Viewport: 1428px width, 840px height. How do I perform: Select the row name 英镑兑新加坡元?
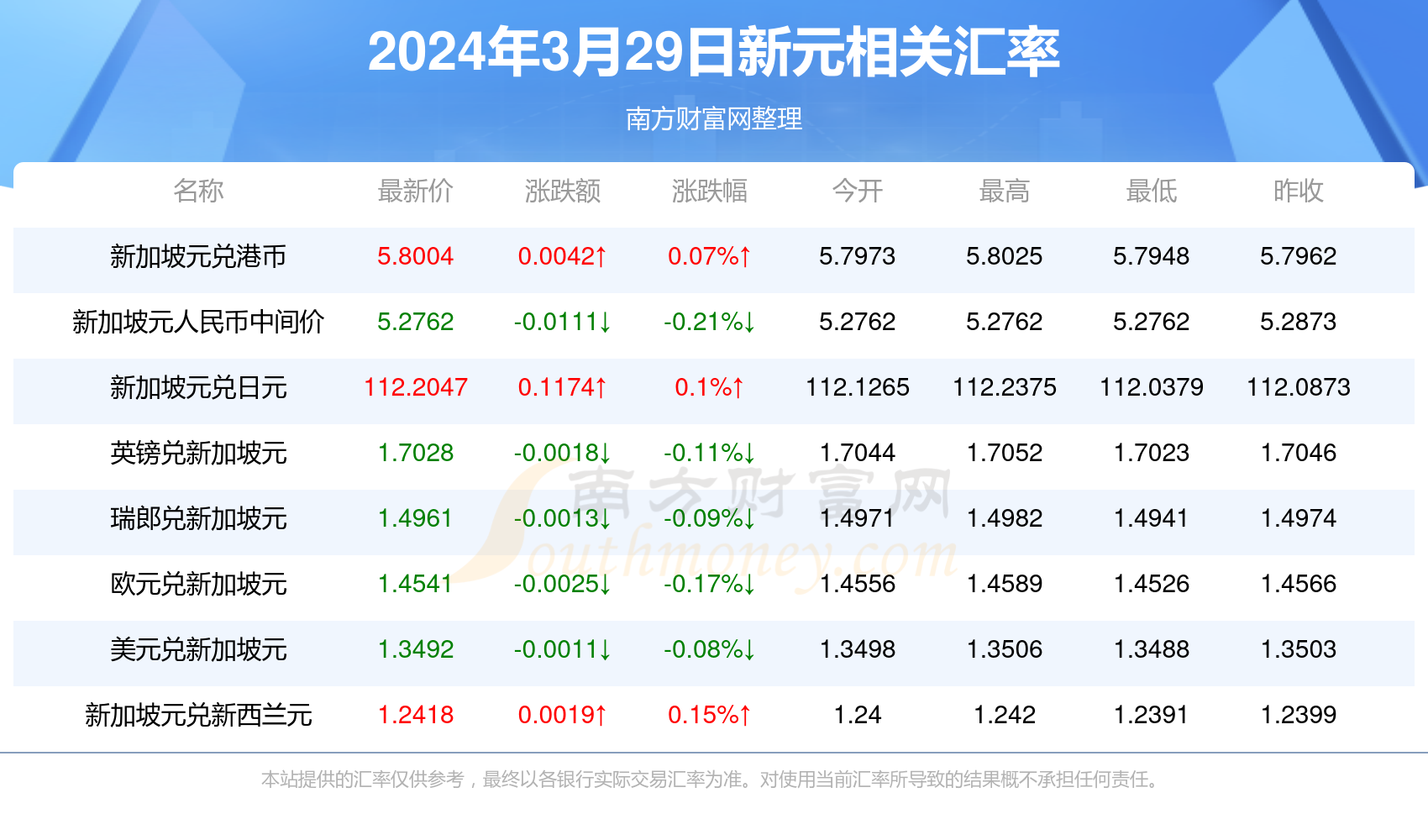pyautogui.click(x=198, y=453)
